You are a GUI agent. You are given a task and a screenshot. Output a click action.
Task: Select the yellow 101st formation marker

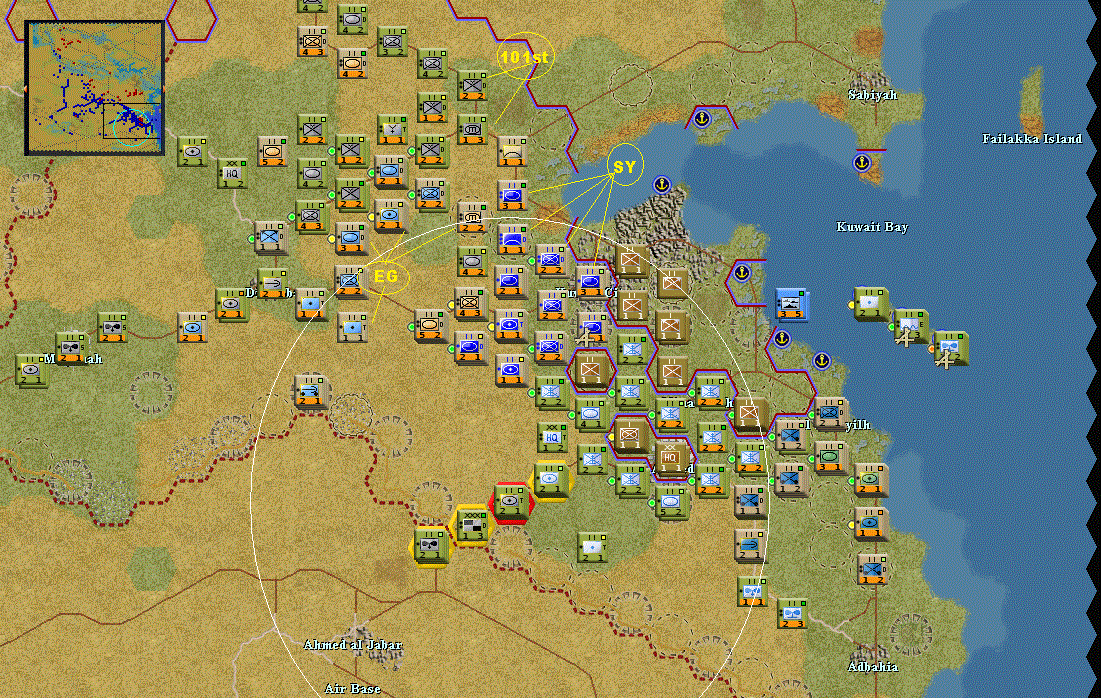click(526, 57)
